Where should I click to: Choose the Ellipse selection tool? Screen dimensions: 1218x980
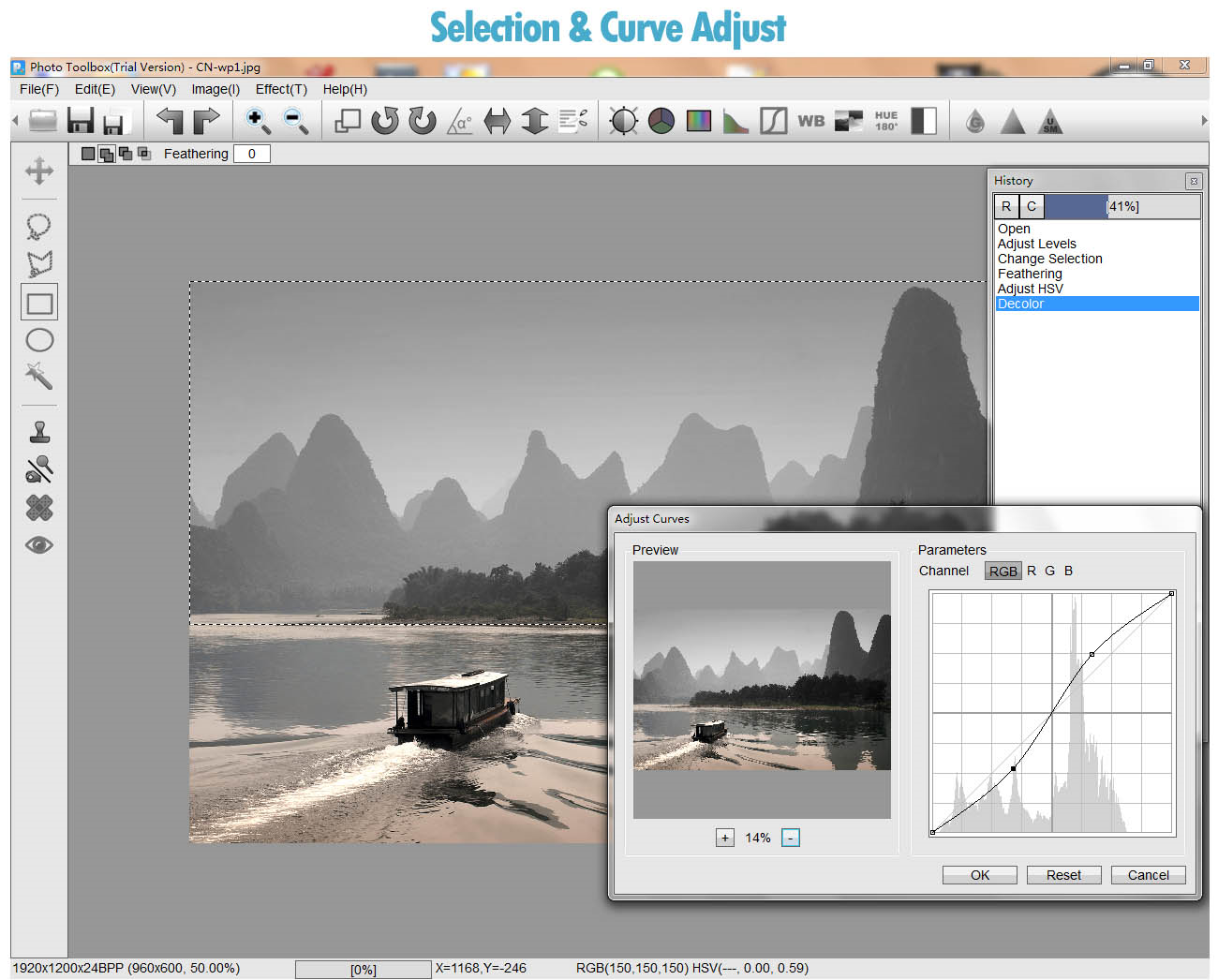(x=38, y=340)
